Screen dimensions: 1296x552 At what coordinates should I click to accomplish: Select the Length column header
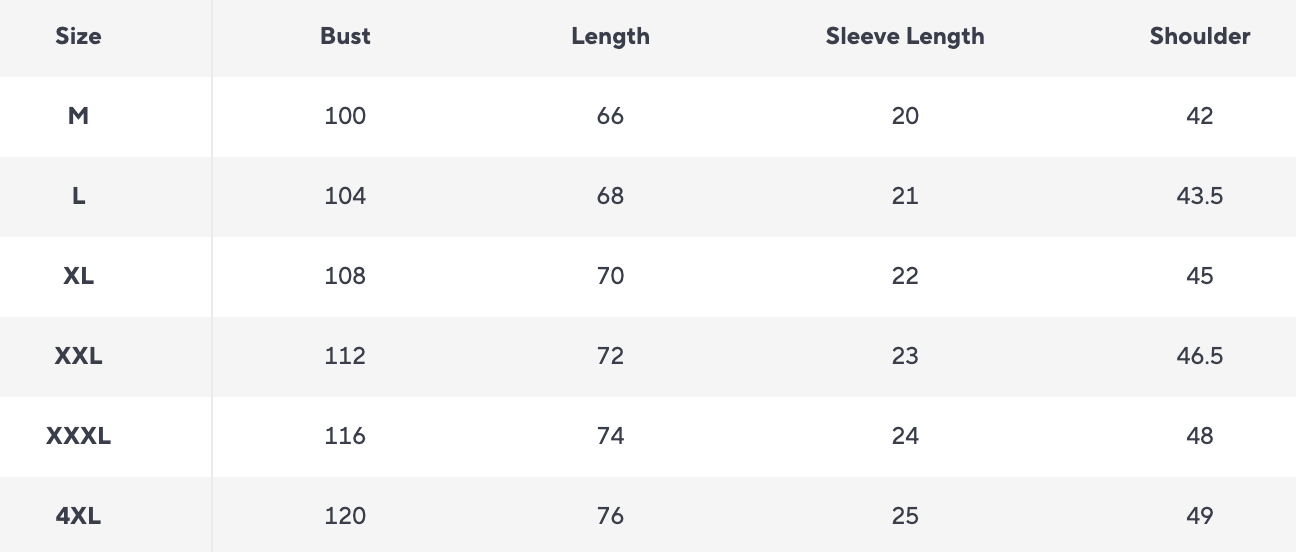pyautogui.click(x=610, y=36)
